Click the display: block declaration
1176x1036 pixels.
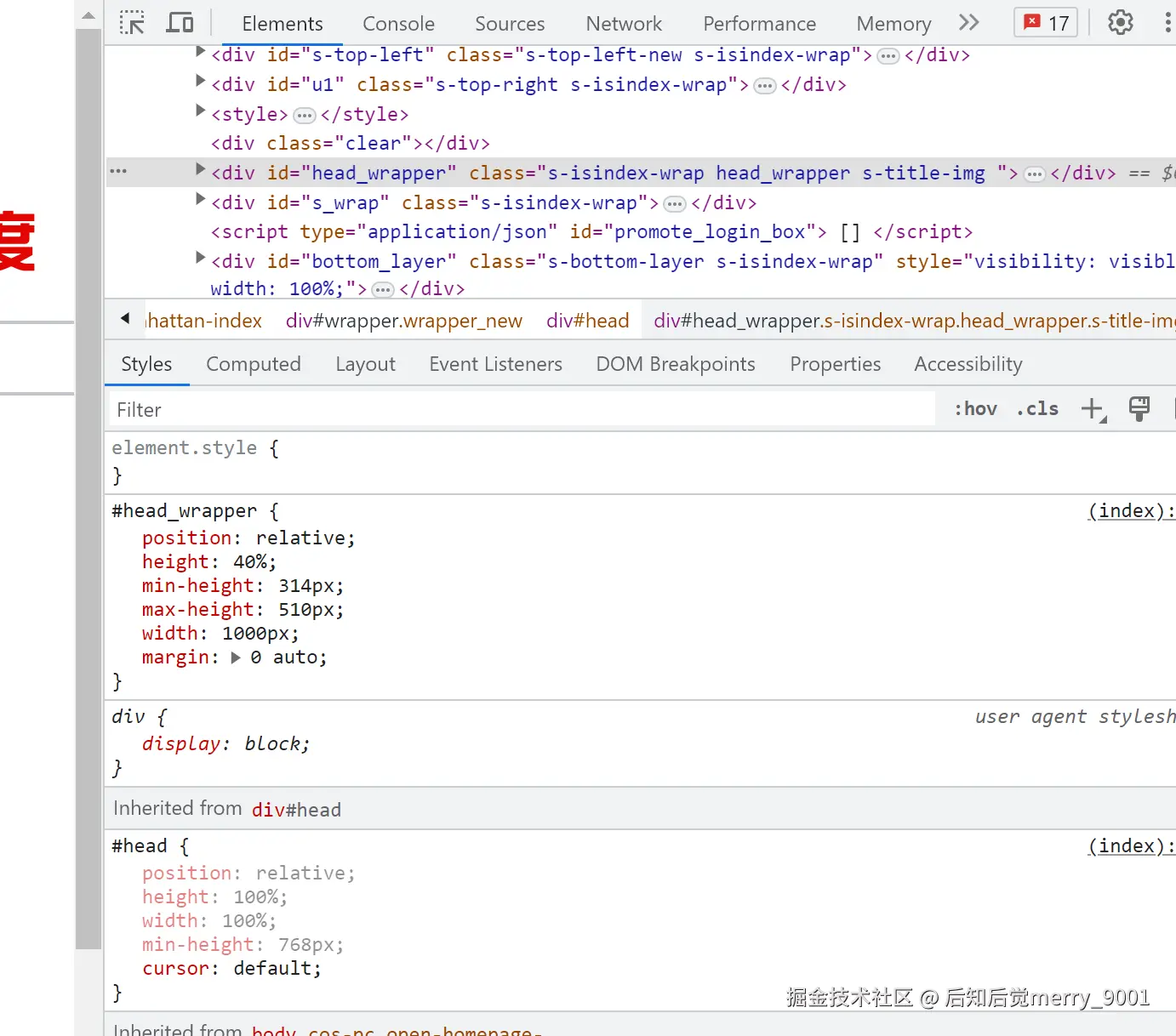(x=226, y=743)
